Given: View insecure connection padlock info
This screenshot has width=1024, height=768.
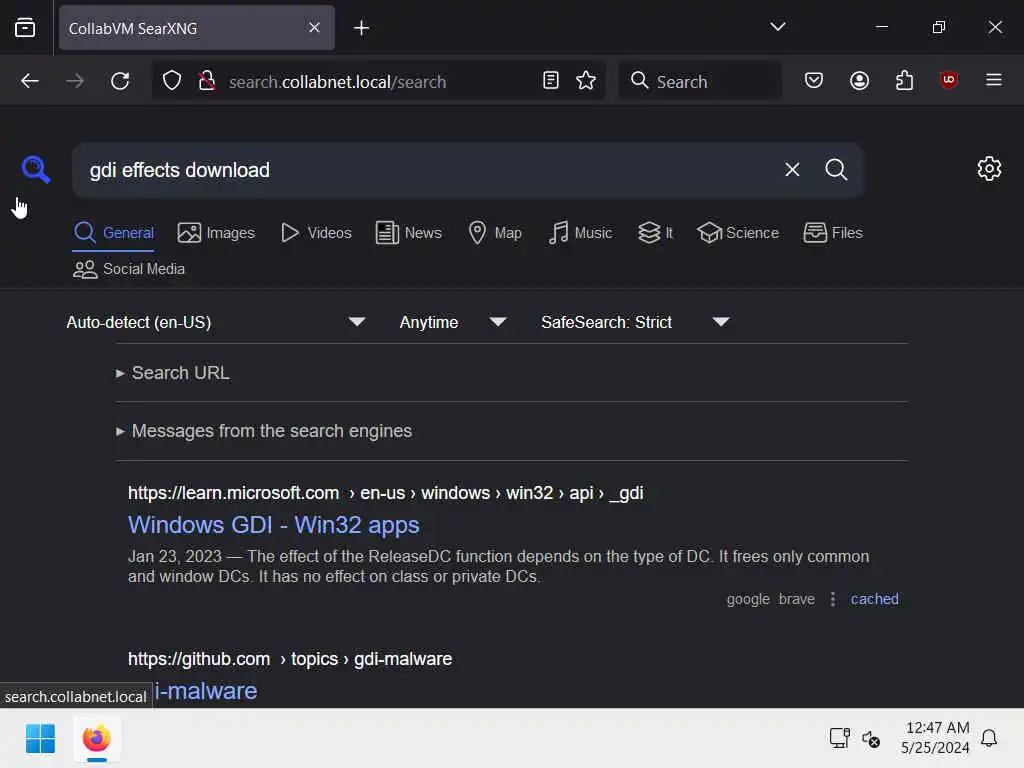Looking at the screenshot, I should point(207,81).
